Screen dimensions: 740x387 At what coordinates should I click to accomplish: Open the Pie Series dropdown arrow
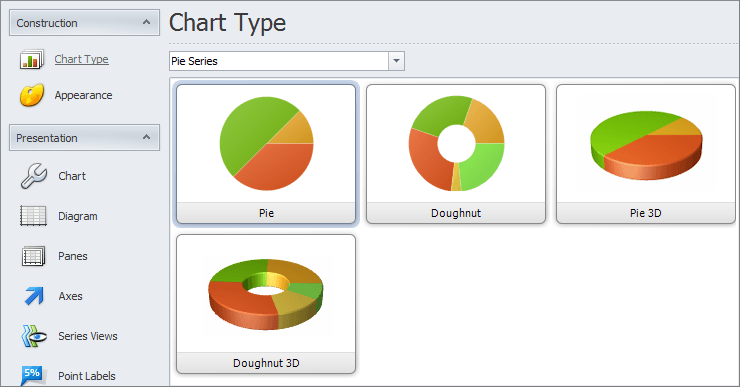click(396, 61)
